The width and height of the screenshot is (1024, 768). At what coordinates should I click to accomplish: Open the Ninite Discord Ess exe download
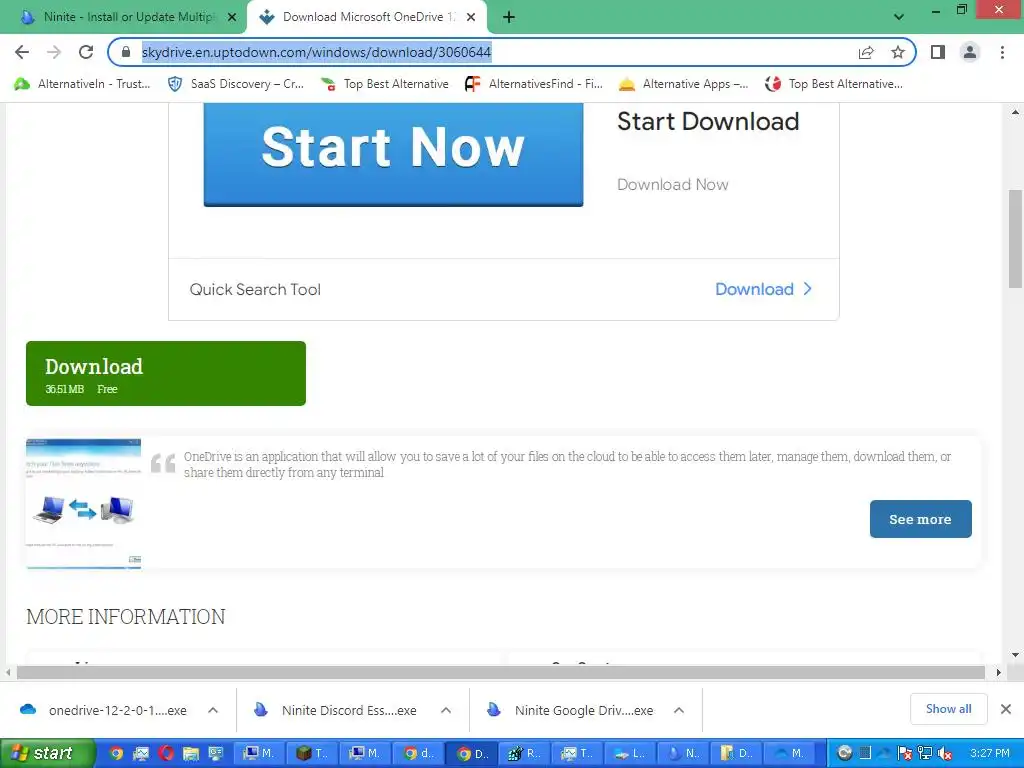click(338, 710)
